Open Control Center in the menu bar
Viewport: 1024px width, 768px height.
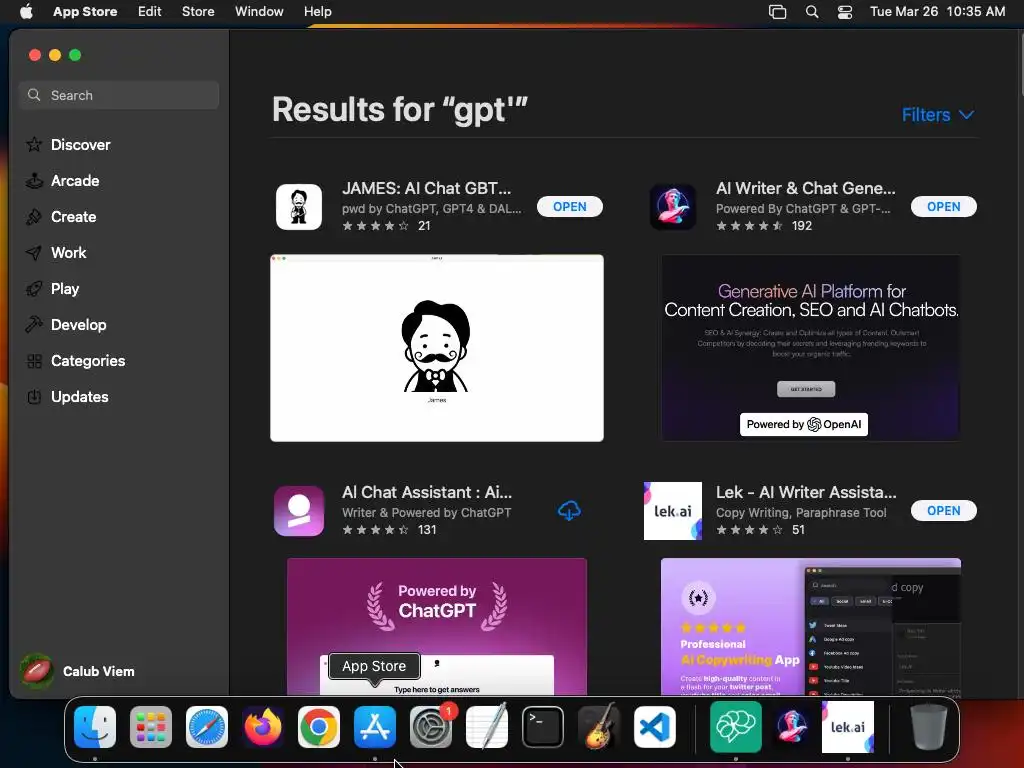click(844, 12)
